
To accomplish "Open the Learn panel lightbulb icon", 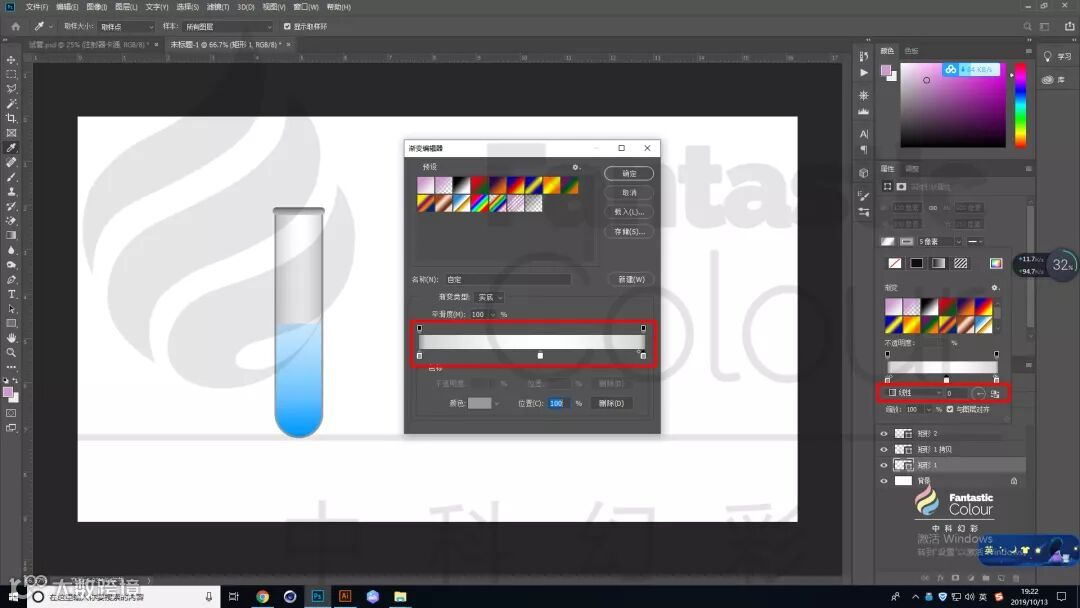I will tap(1048, 56).
